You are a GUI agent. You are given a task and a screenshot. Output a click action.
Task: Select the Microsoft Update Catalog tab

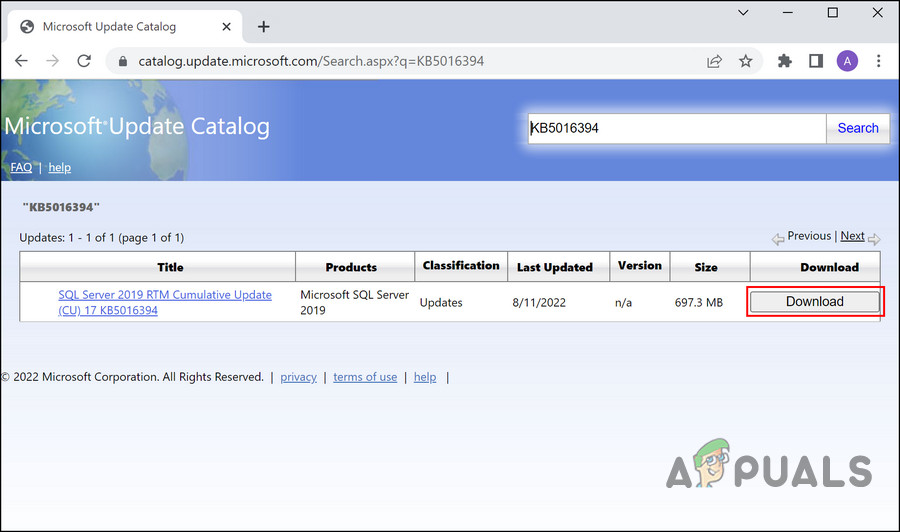pos(124,26)
